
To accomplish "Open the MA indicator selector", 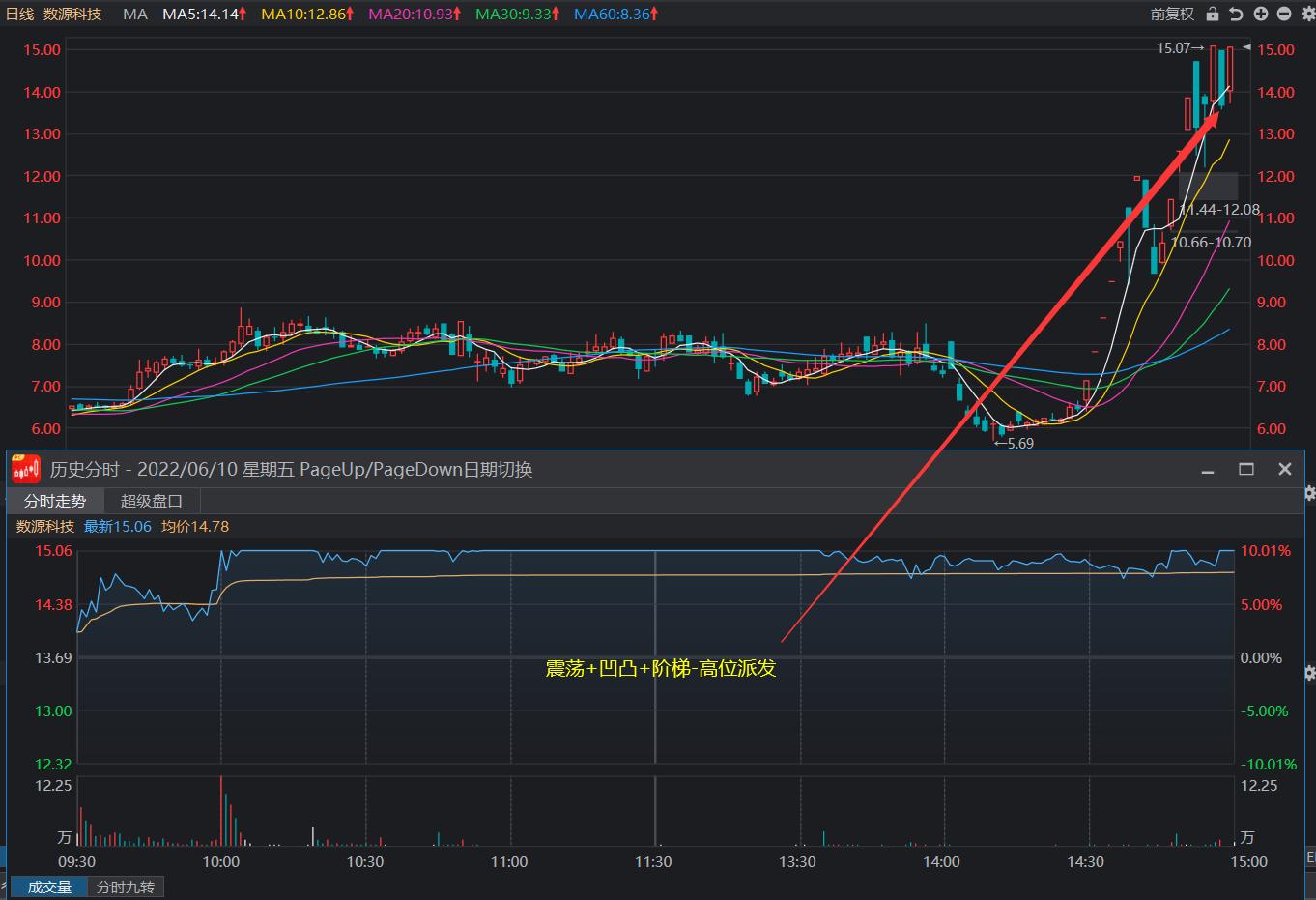I will point(135,14).
